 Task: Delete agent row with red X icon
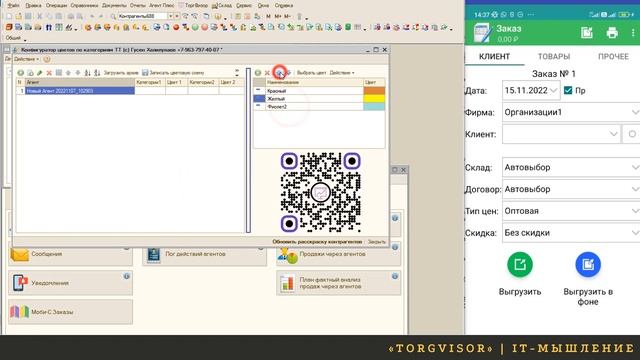tap(49, 73)
